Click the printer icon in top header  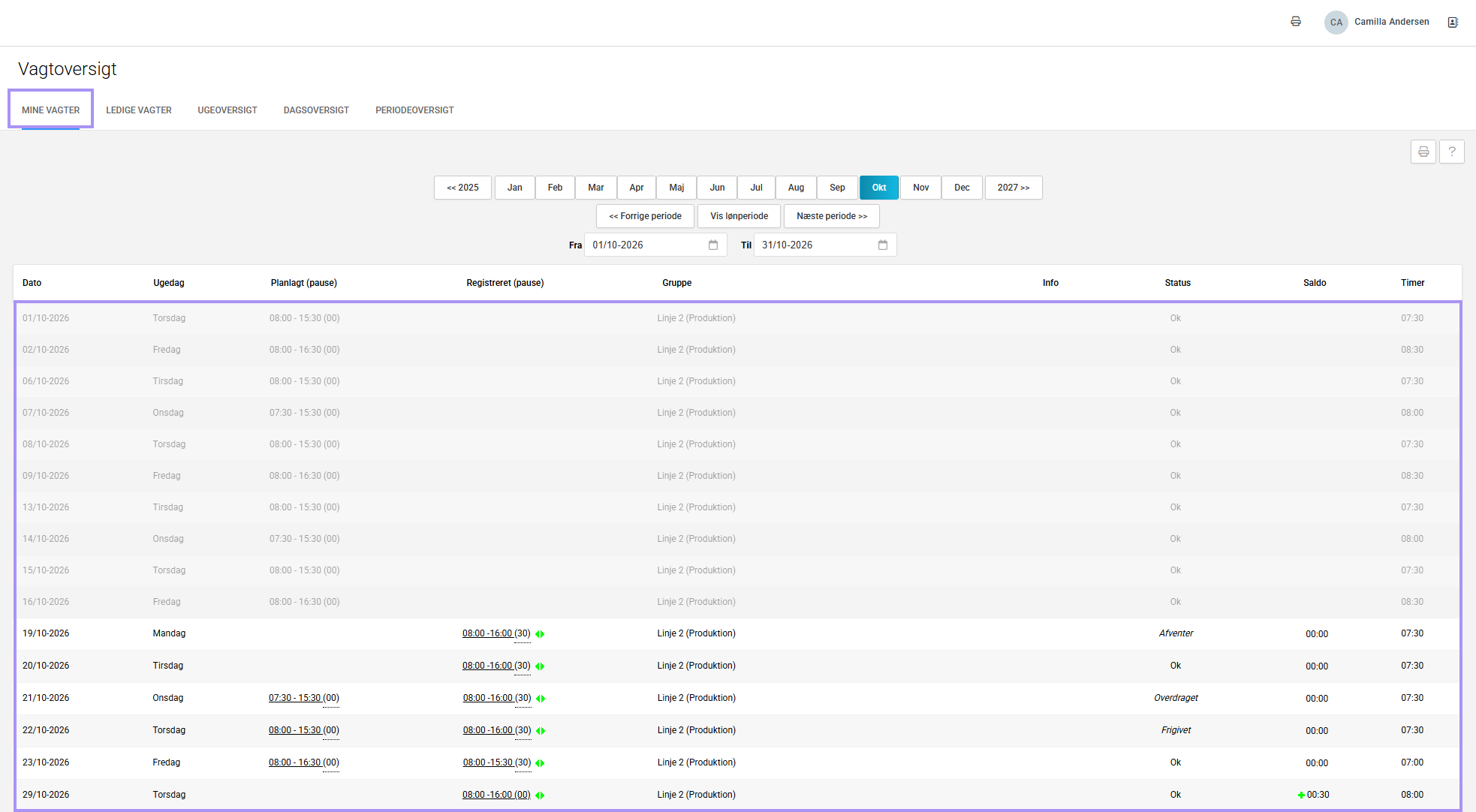point(1296,22)
